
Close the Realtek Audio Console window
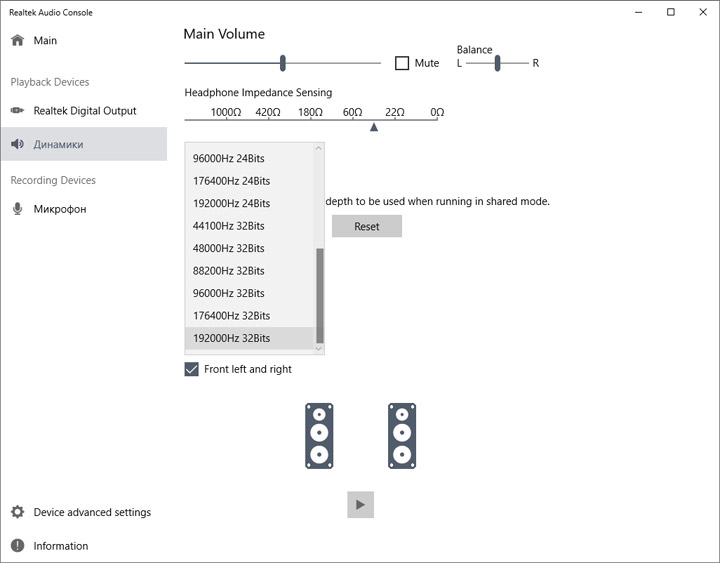click(703, 12)
